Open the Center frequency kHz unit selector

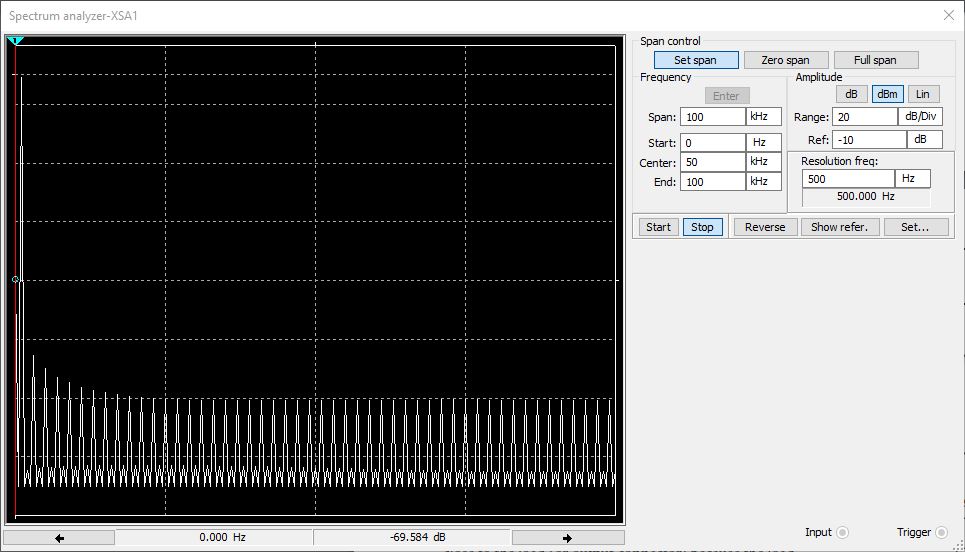coord(764,162)
